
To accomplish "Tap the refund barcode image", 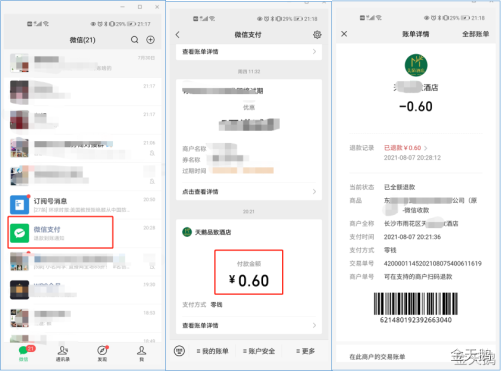I will [416, 304].
